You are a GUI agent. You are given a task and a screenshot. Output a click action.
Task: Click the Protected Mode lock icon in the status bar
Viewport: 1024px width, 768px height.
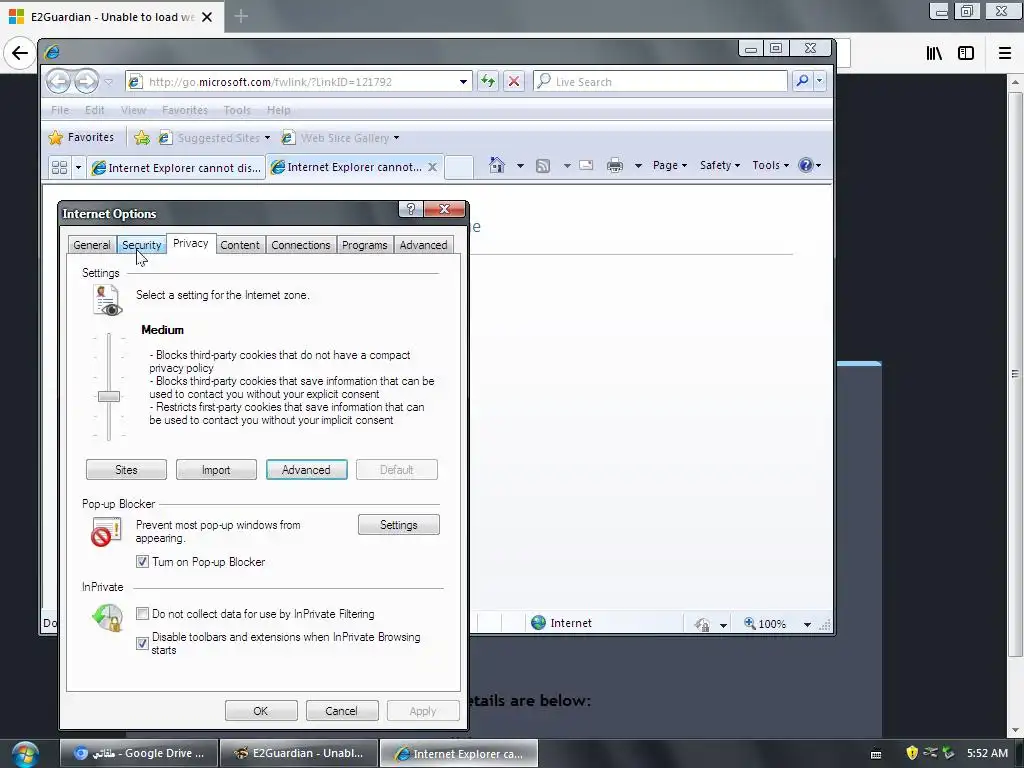point(703,624)
